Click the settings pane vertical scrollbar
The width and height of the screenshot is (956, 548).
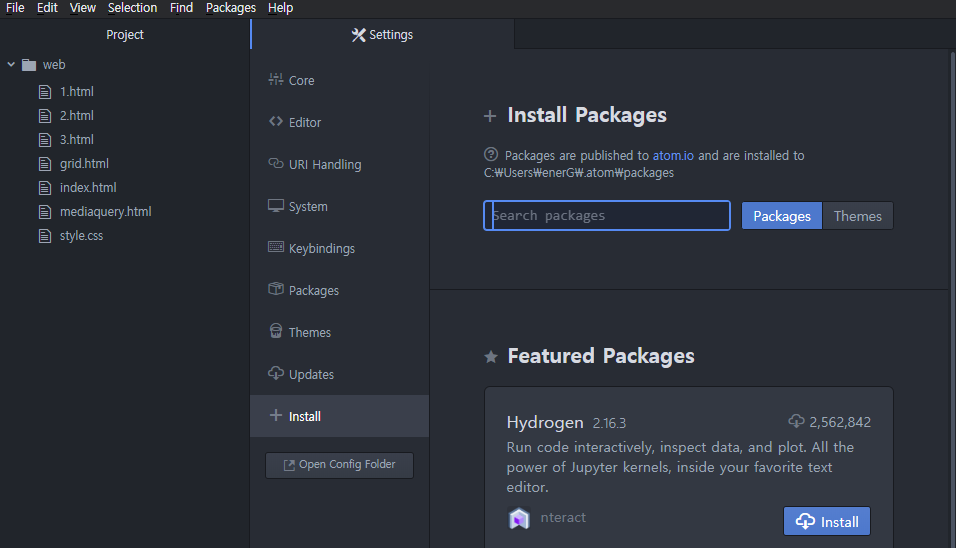(x=952, y=299)
